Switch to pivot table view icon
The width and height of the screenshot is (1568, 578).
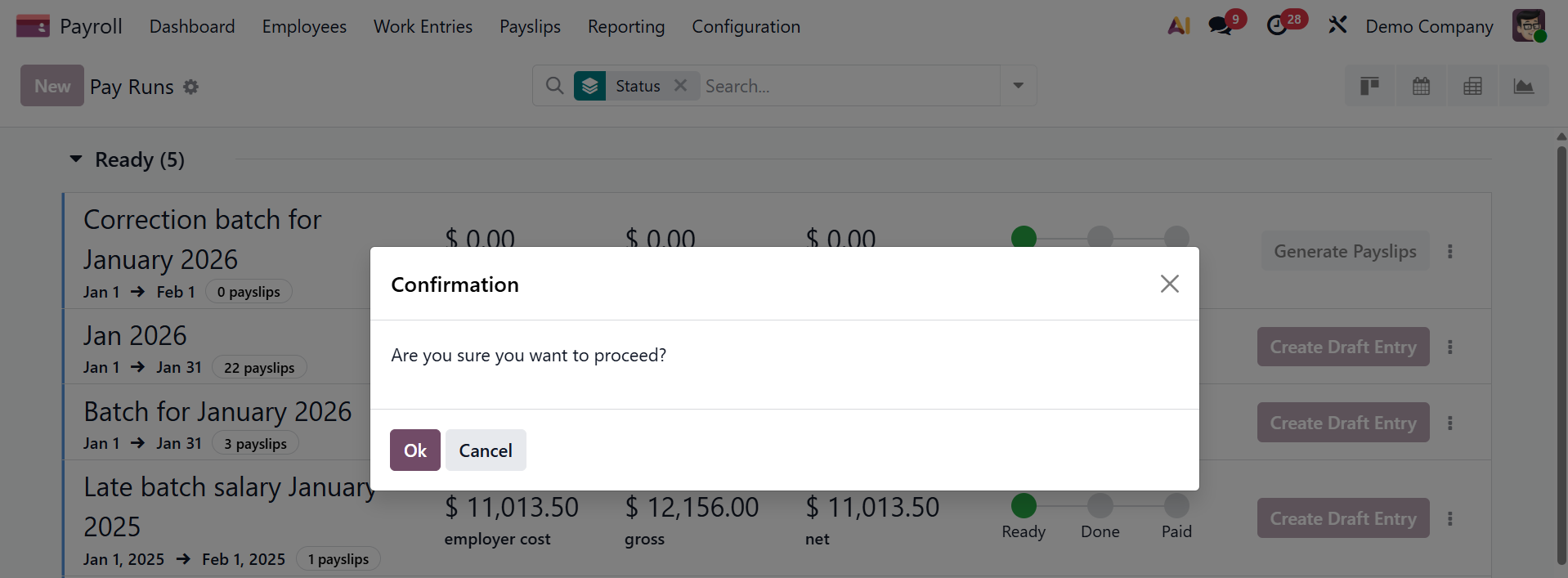[1472, 86]
